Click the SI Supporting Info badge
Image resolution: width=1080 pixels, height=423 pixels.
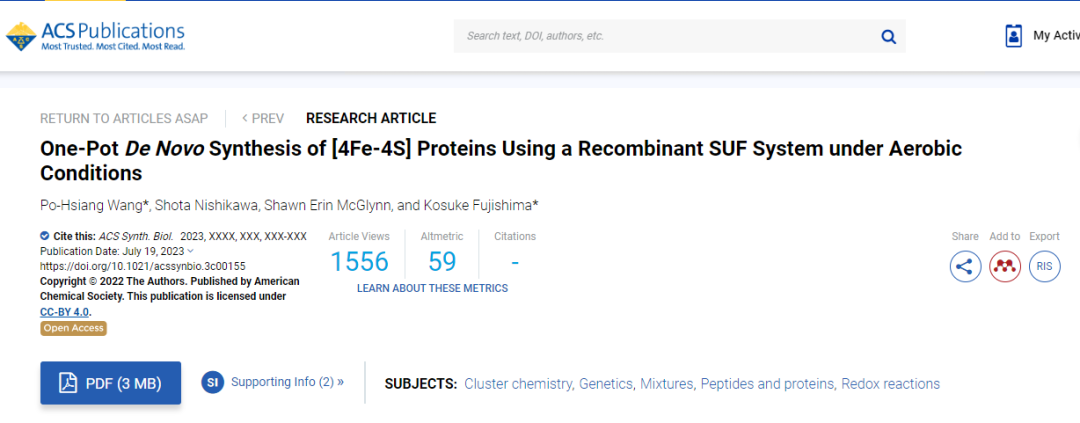(x=213, y=382)
